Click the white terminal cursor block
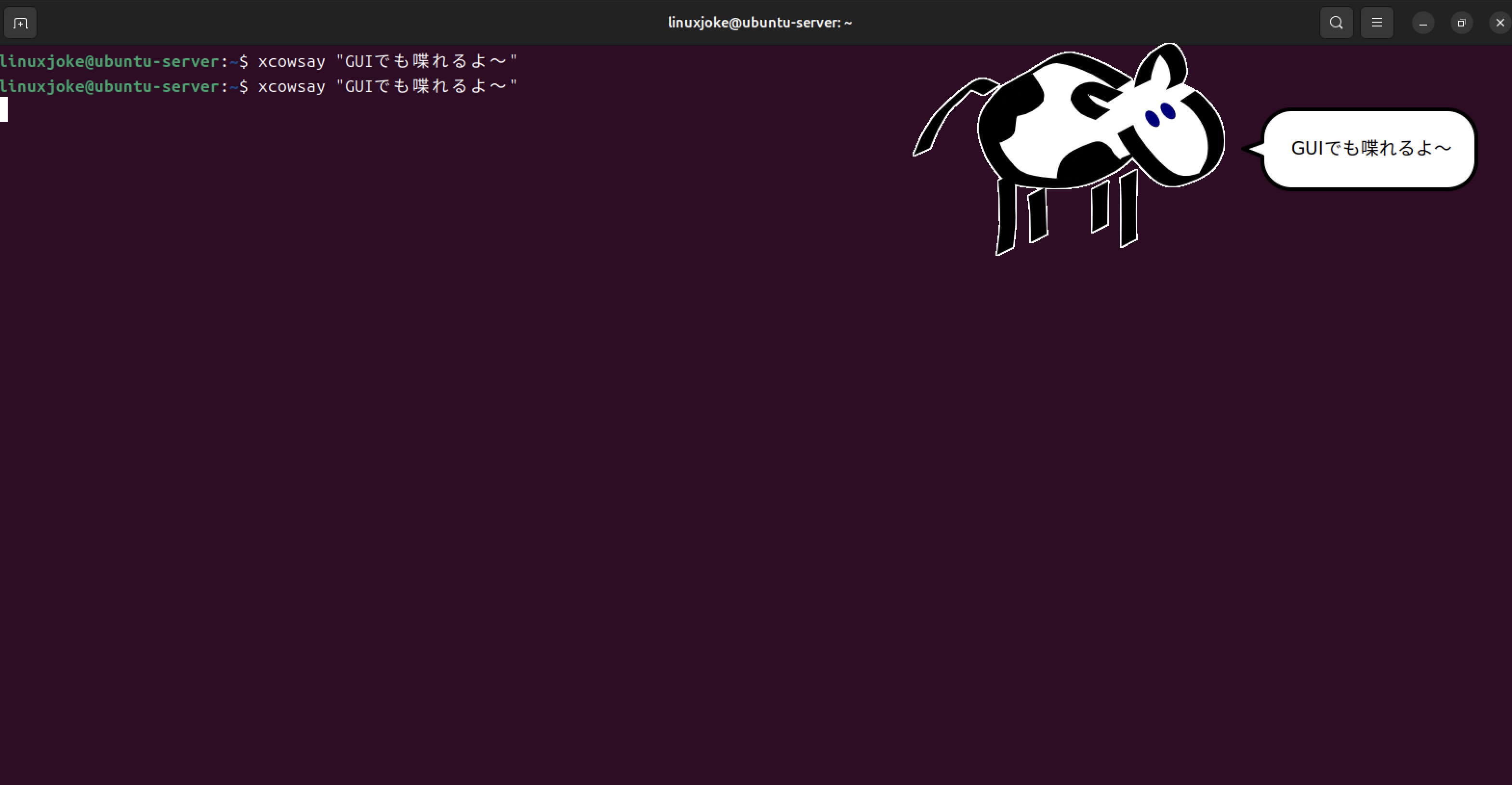Viewport: 1512px width, 785px height. (x=3, y=110)
